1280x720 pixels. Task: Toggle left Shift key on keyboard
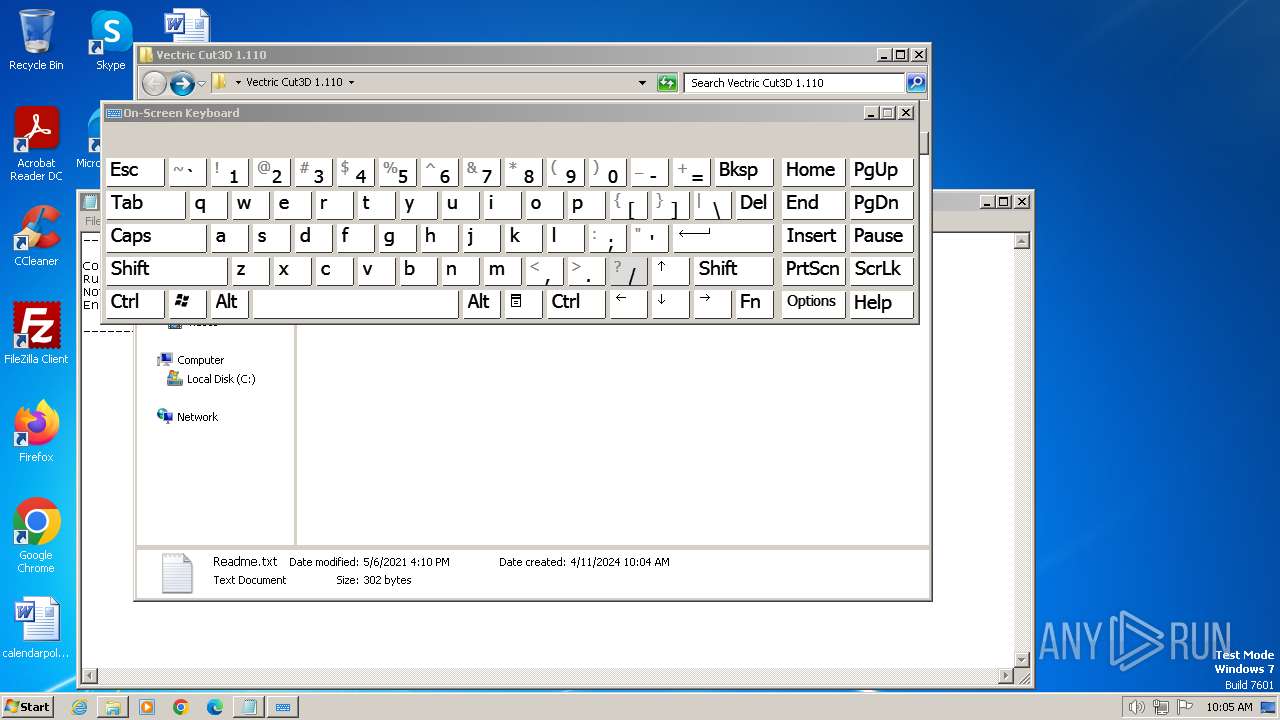click(x=166, y=270)
